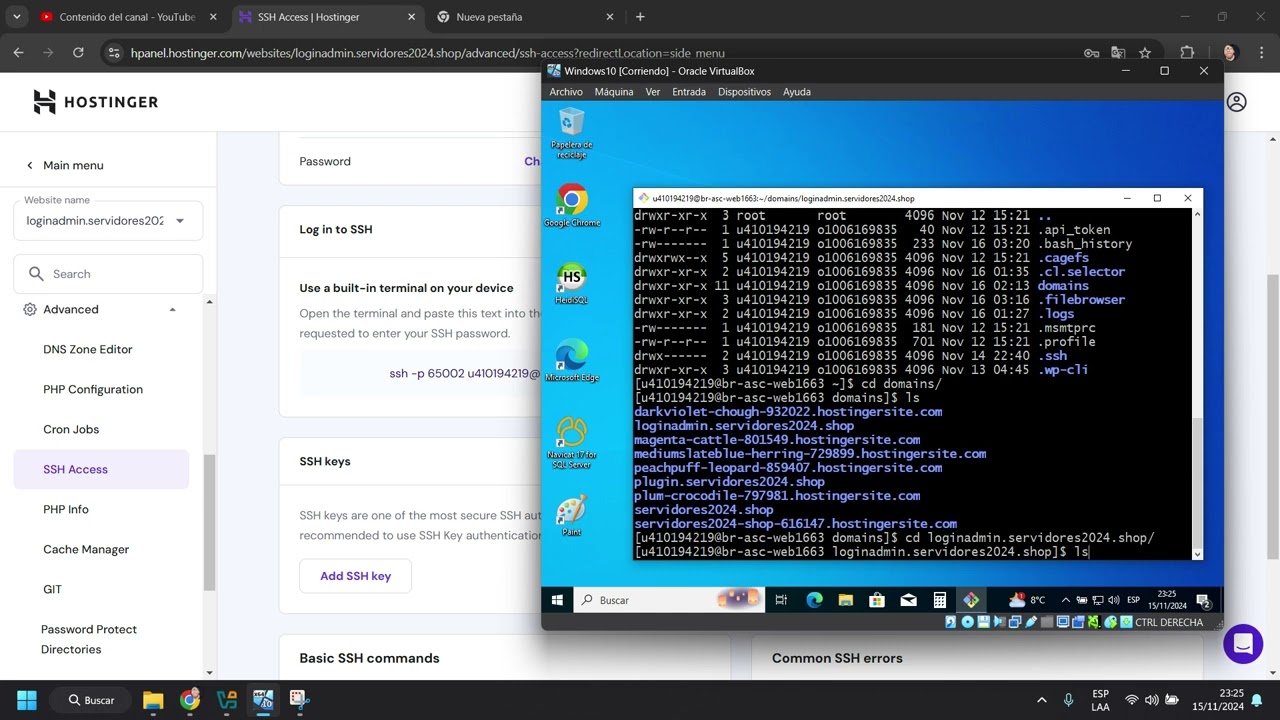The image size is (1280, 720).
Task: Collapse the Advanced section
Action: (172, 310)
